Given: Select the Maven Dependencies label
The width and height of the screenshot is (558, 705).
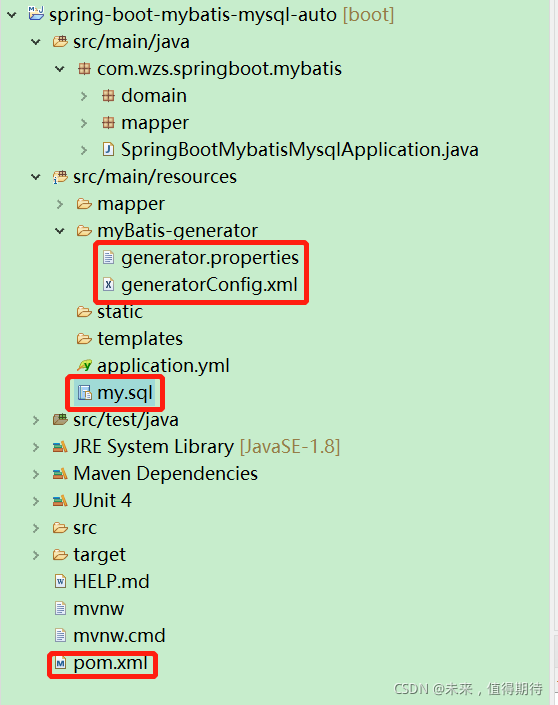Looking at the screenshot, I should click(165, 474).
